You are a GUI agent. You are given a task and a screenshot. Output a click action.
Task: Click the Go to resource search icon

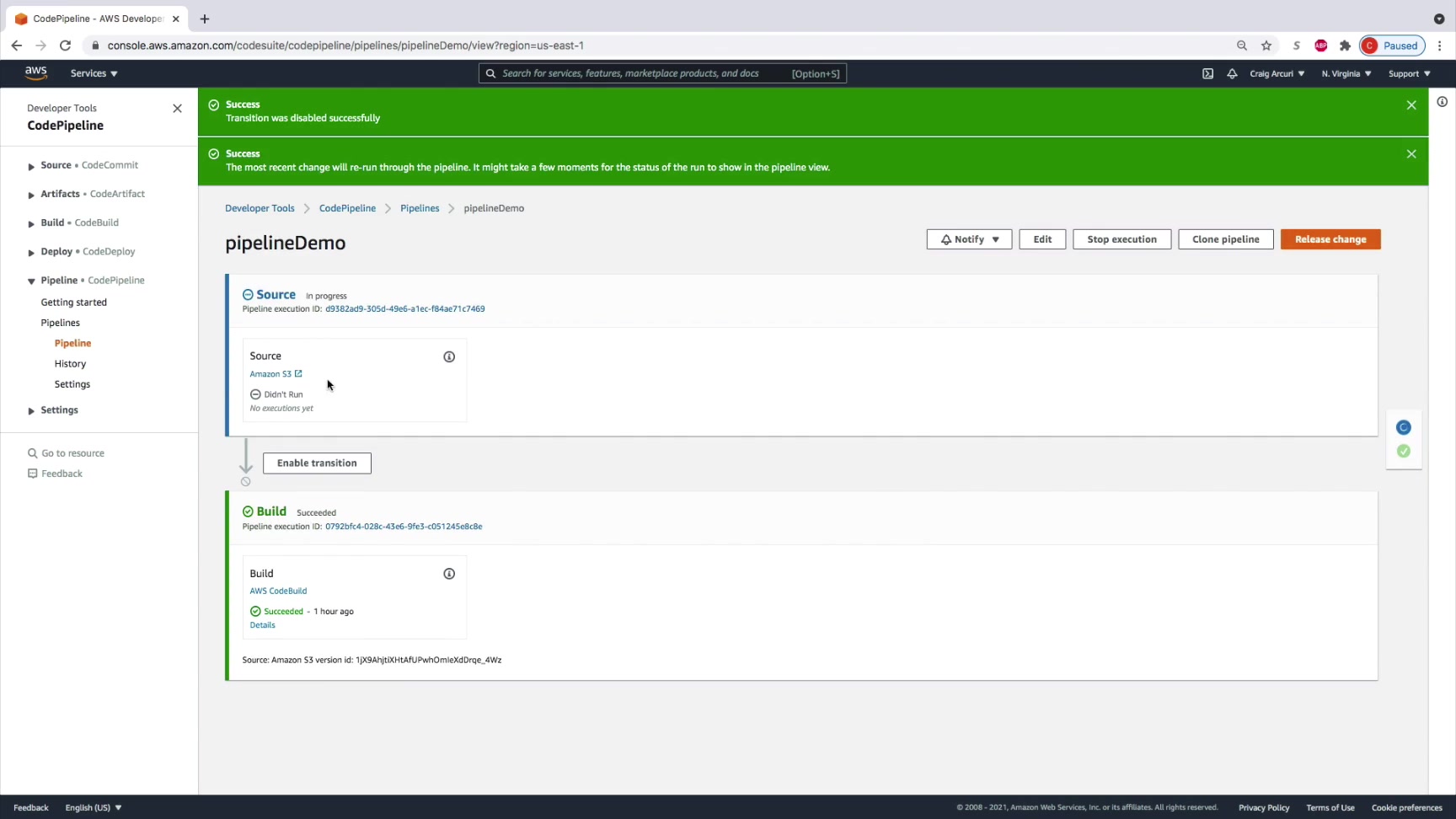point(32,453)
